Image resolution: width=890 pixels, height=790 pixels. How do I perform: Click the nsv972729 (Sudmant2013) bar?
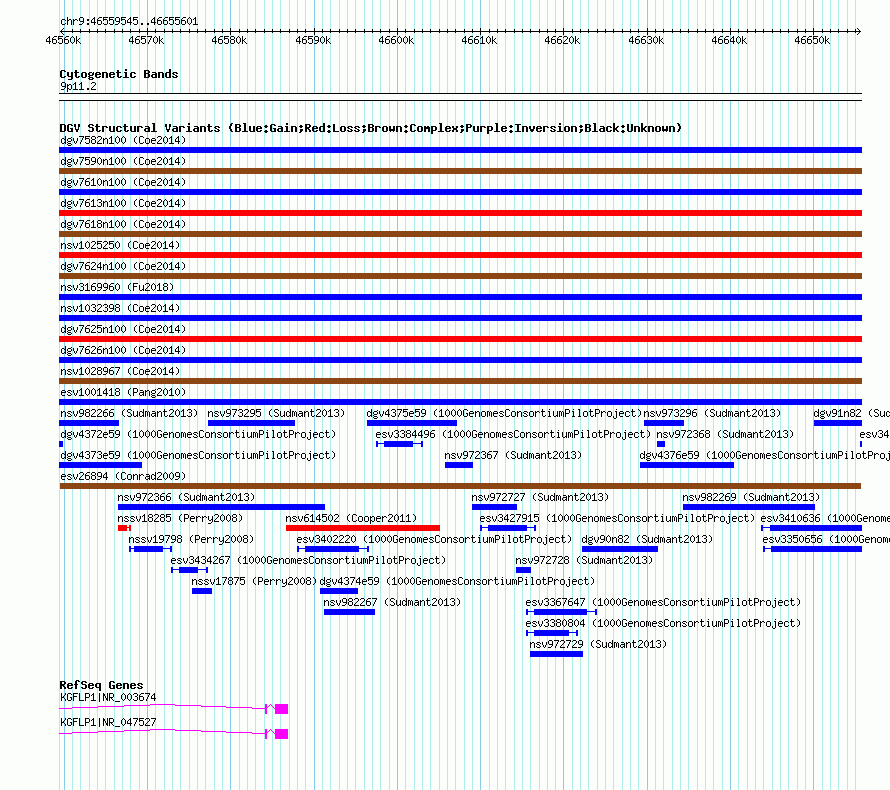[x=556, y=654]
